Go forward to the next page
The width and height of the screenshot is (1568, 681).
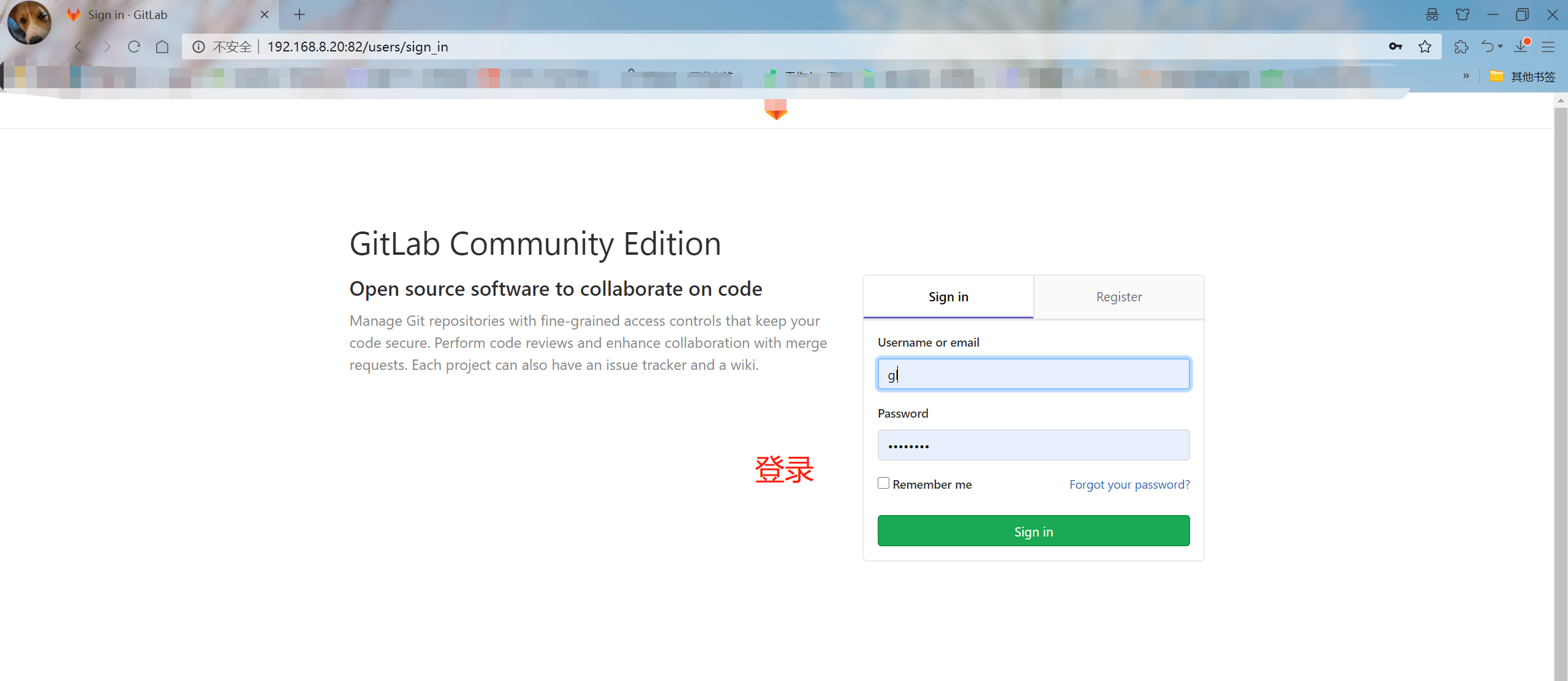coord(107,47)
